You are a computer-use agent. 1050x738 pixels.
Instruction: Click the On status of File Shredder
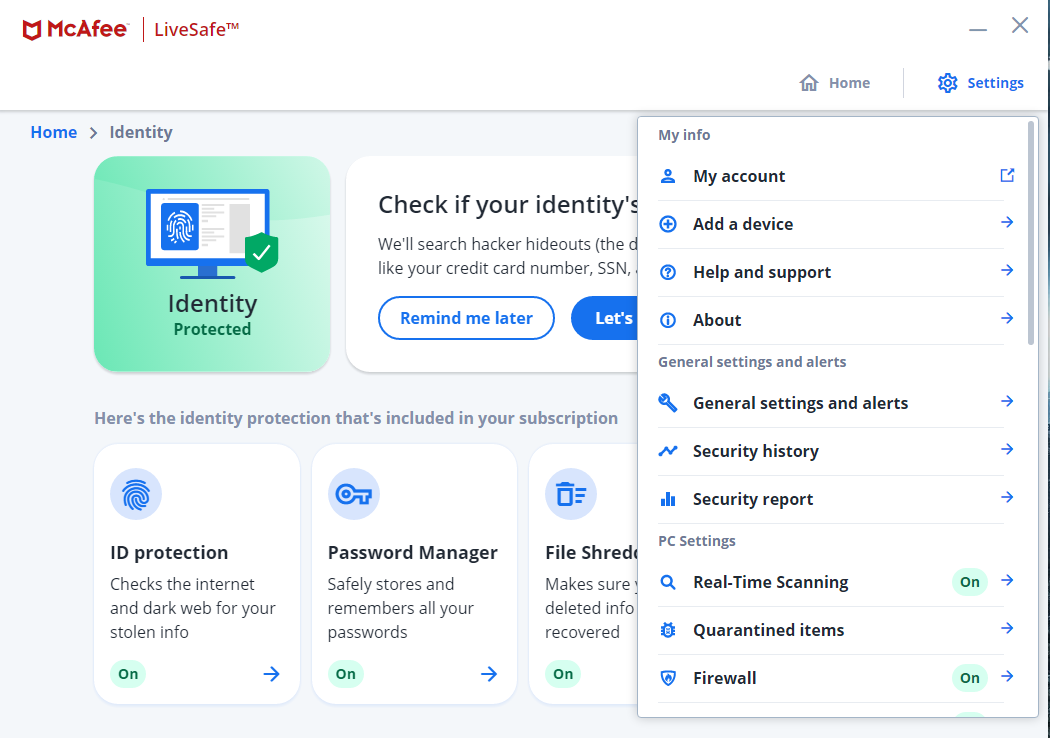click(x=563, y=674)
